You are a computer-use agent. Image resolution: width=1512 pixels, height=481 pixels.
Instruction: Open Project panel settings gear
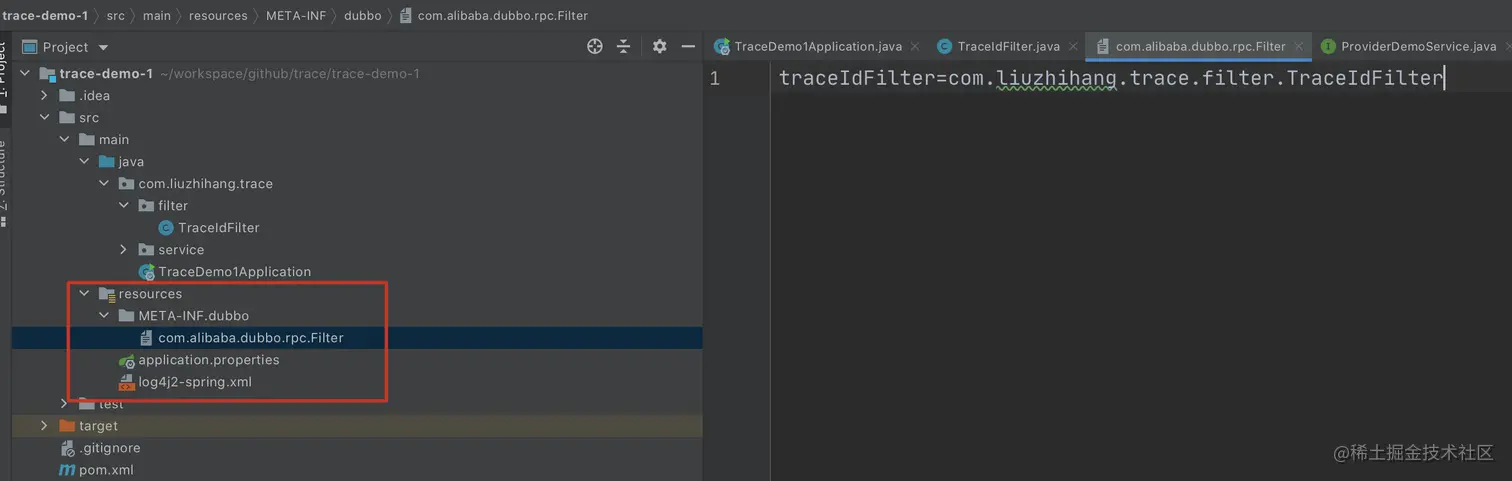659,46
